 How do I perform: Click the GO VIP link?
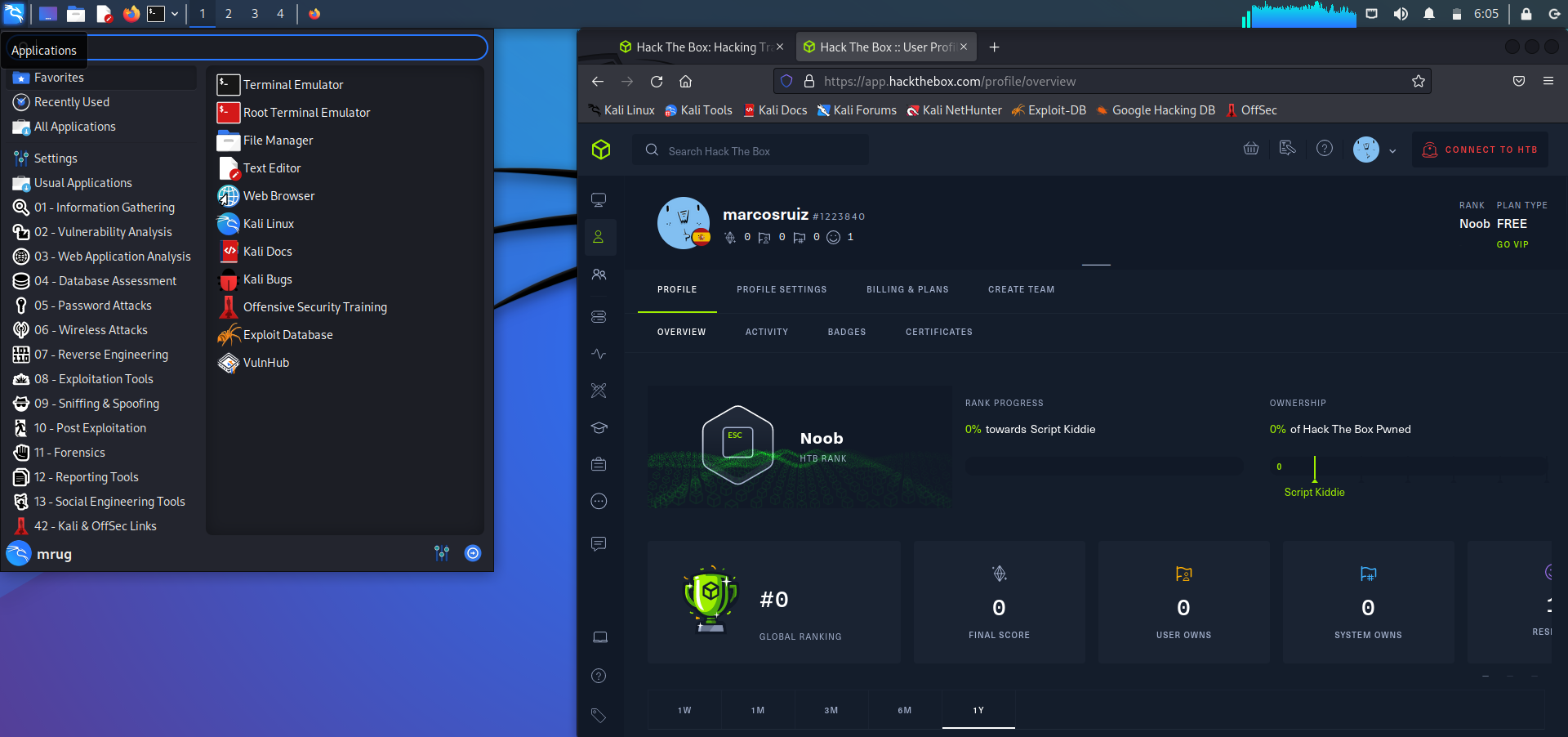(1512, 244)
